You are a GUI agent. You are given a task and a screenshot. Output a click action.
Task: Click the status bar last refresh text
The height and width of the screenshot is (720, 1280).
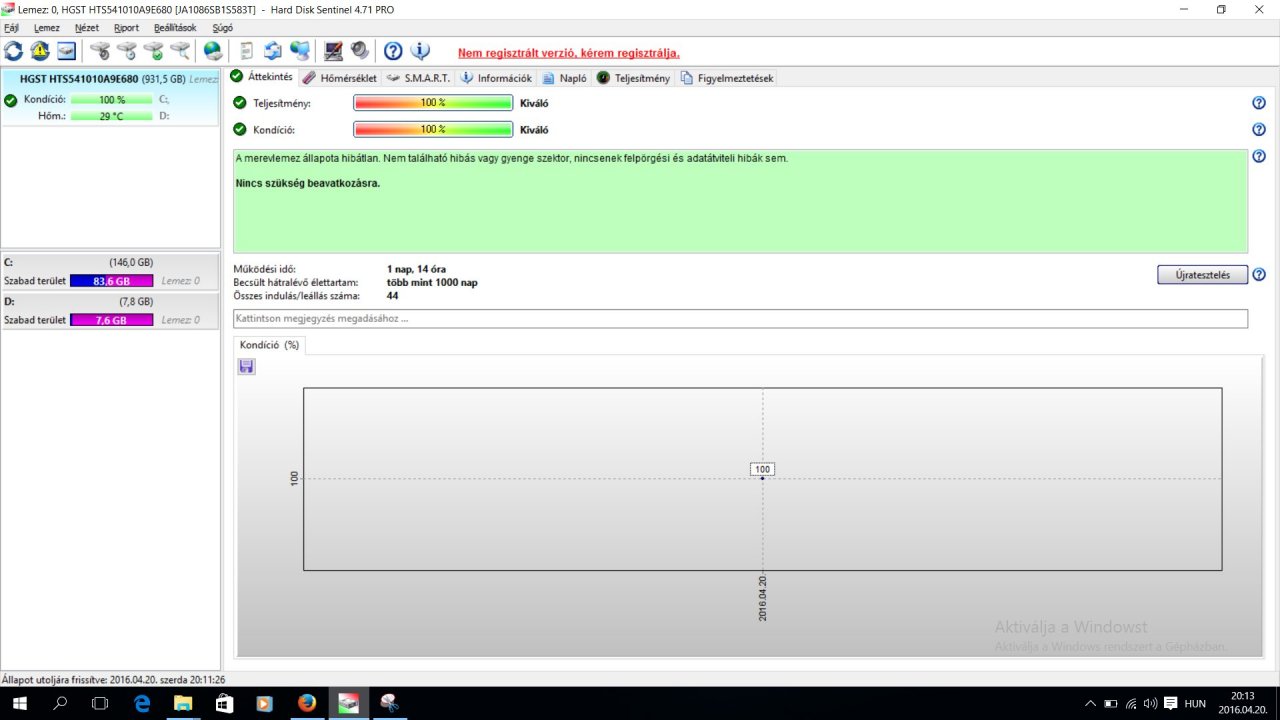(113, 679)
